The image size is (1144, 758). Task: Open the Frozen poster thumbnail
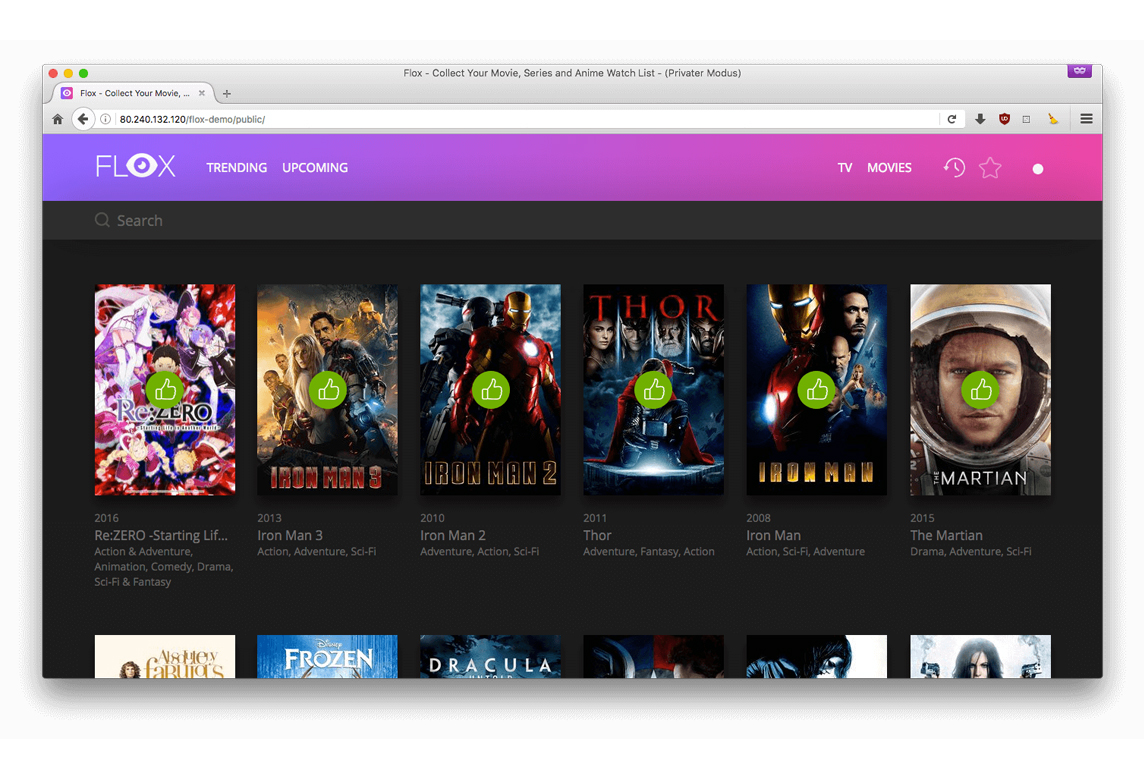(x=328, y=657)
